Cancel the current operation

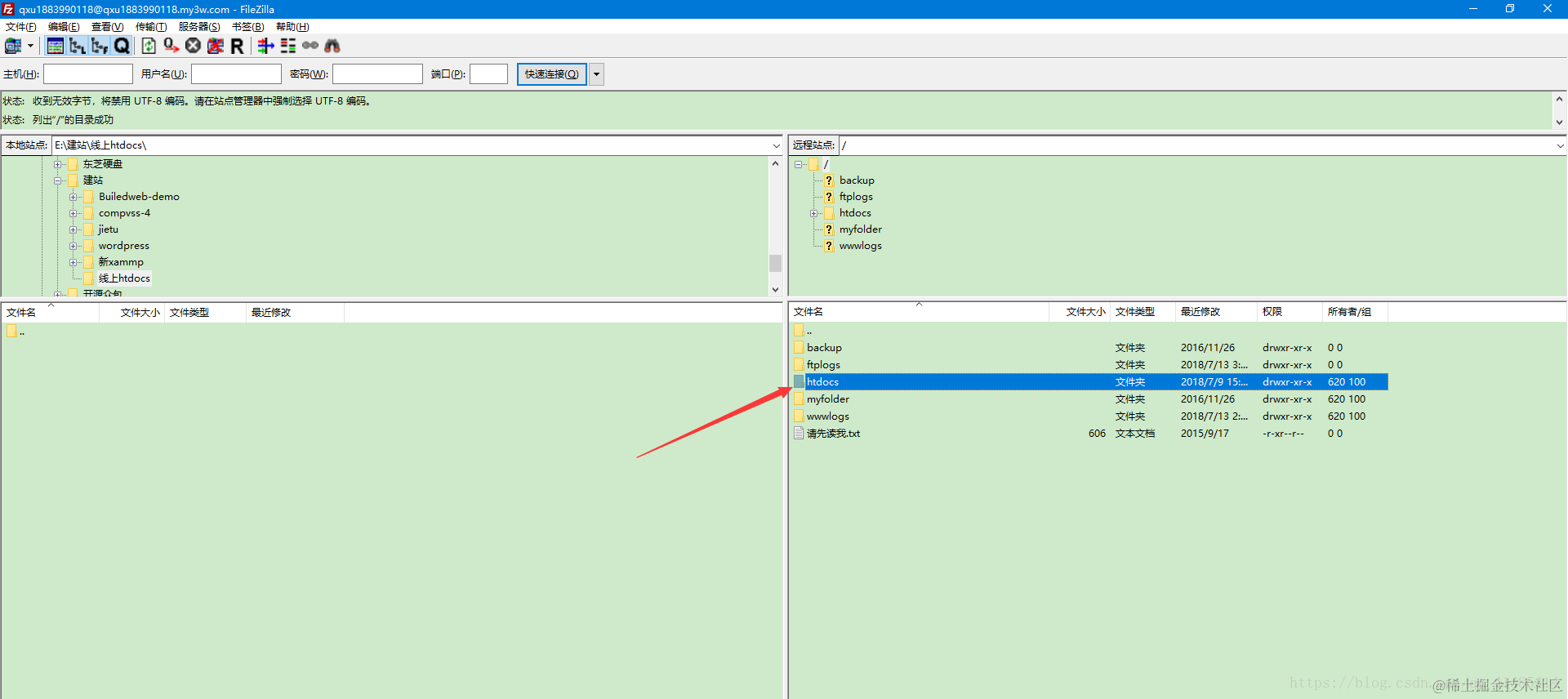[x=193, y=46]
